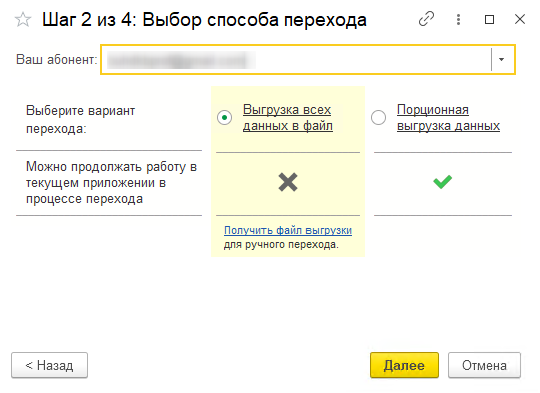Click the green check mark icon

pos(443,182)
